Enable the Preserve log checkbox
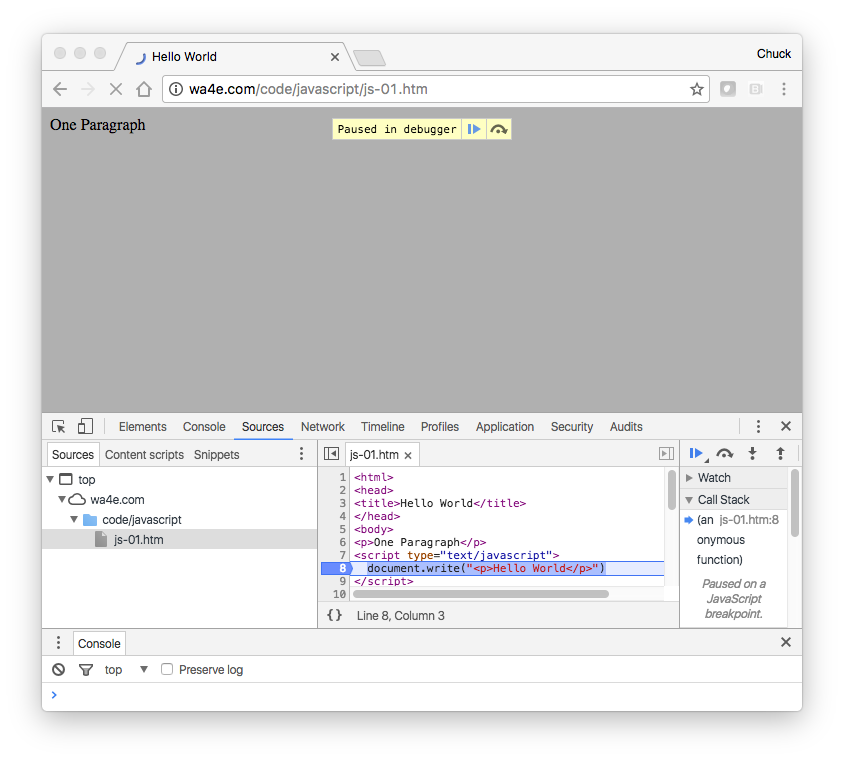The width and height of the screenshot is (844, 761). click(x=167, y=669)
